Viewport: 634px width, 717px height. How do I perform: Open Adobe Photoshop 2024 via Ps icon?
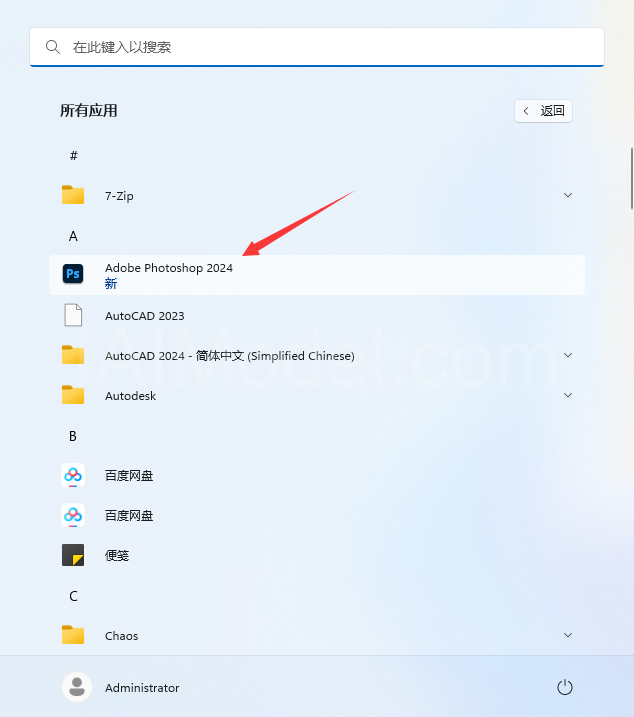point(73,274)
